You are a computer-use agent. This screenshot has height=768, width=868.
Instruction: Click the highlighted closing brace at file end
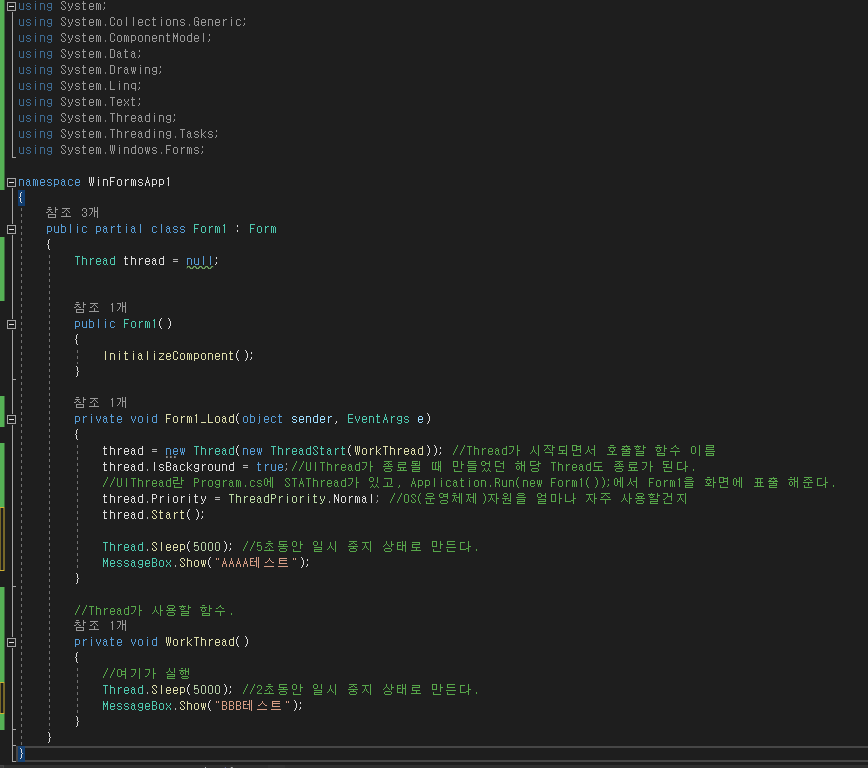21,753
